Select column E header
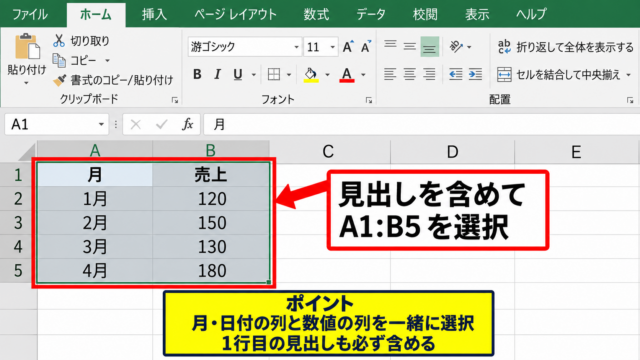This screenshot has width=640, height=360. point(576,151)
